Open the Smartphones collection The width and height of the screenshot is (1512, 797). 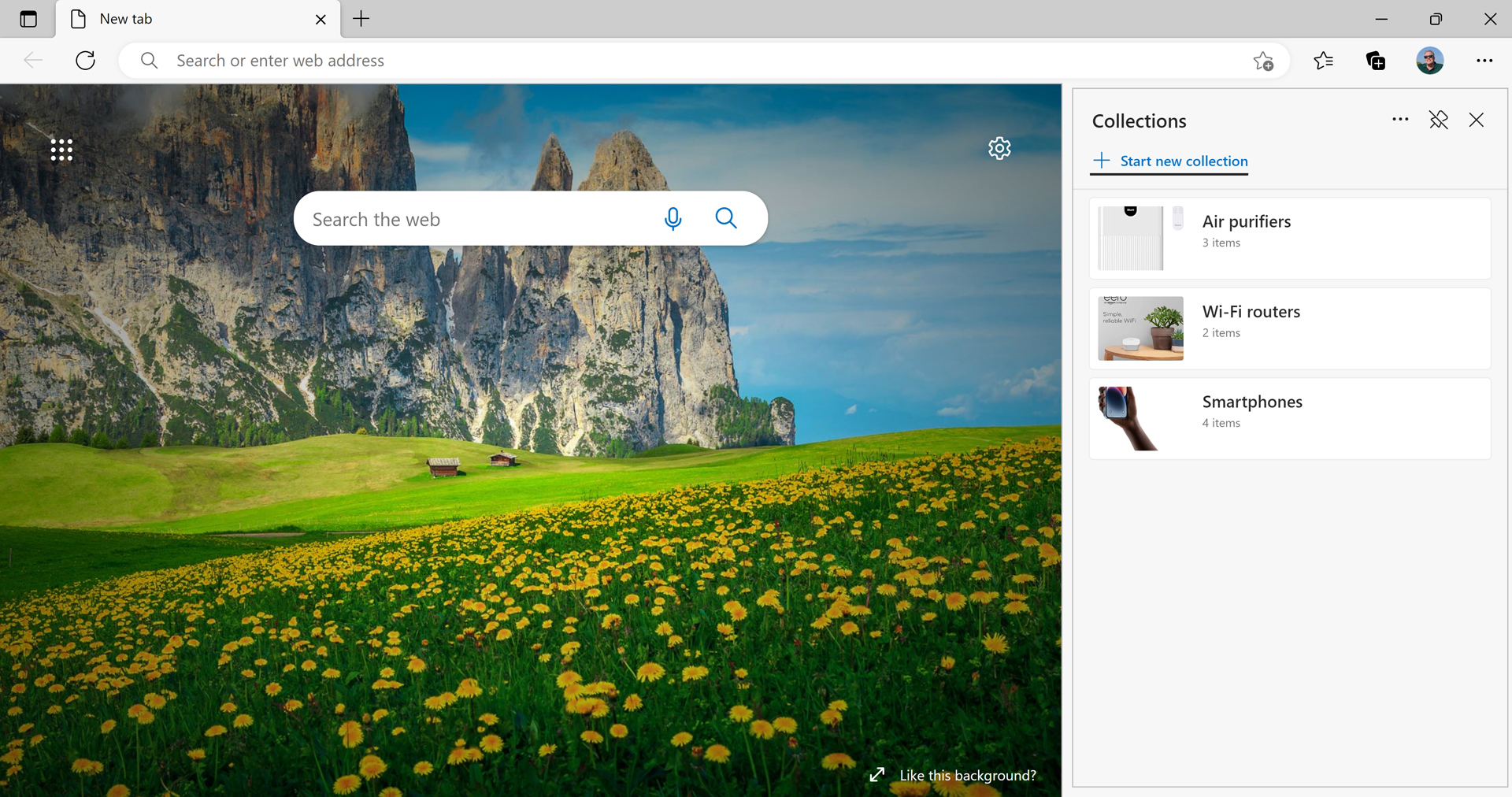[x=1289, y=418]
